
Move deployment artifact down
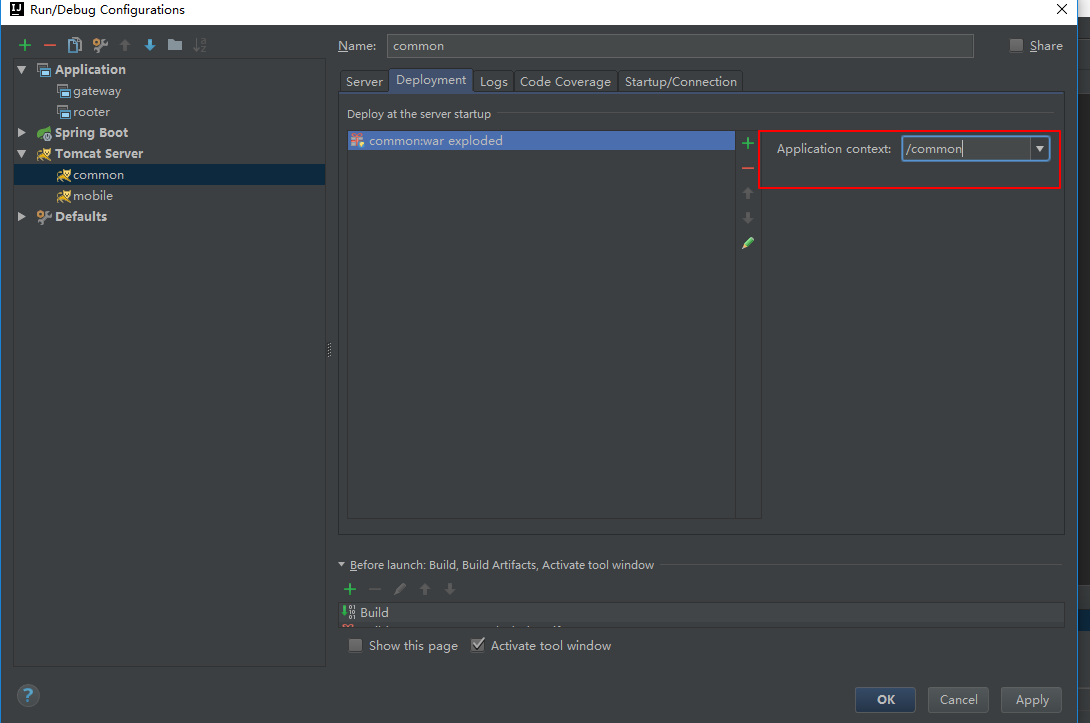click(748, 218)
